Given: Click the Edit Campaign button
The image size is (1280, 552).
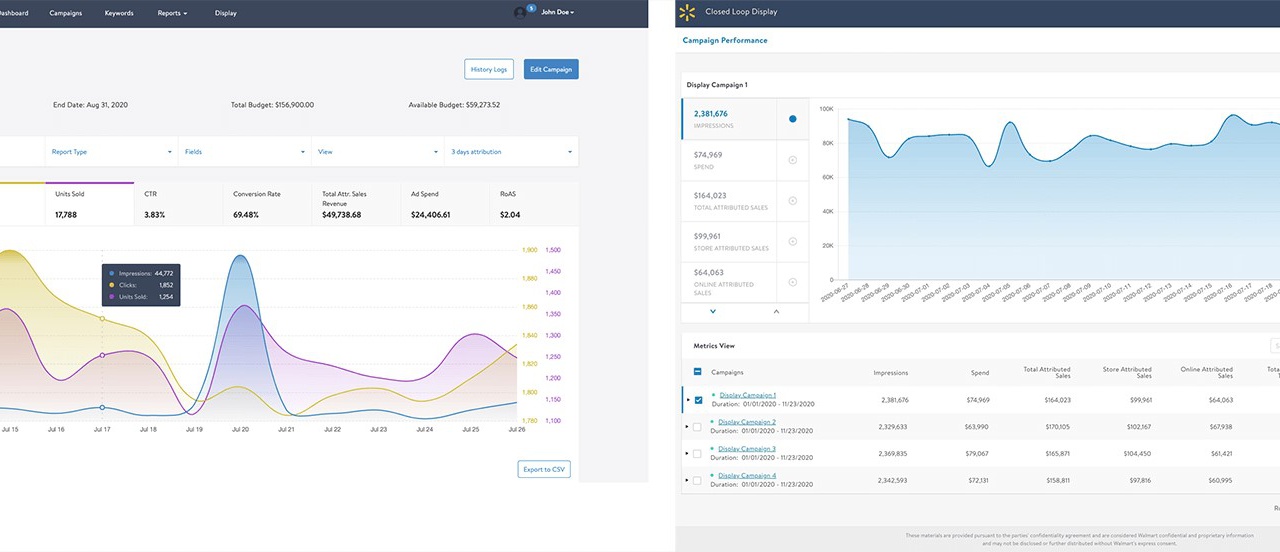Looking at the screenshot, I should [x=551, y=69].
